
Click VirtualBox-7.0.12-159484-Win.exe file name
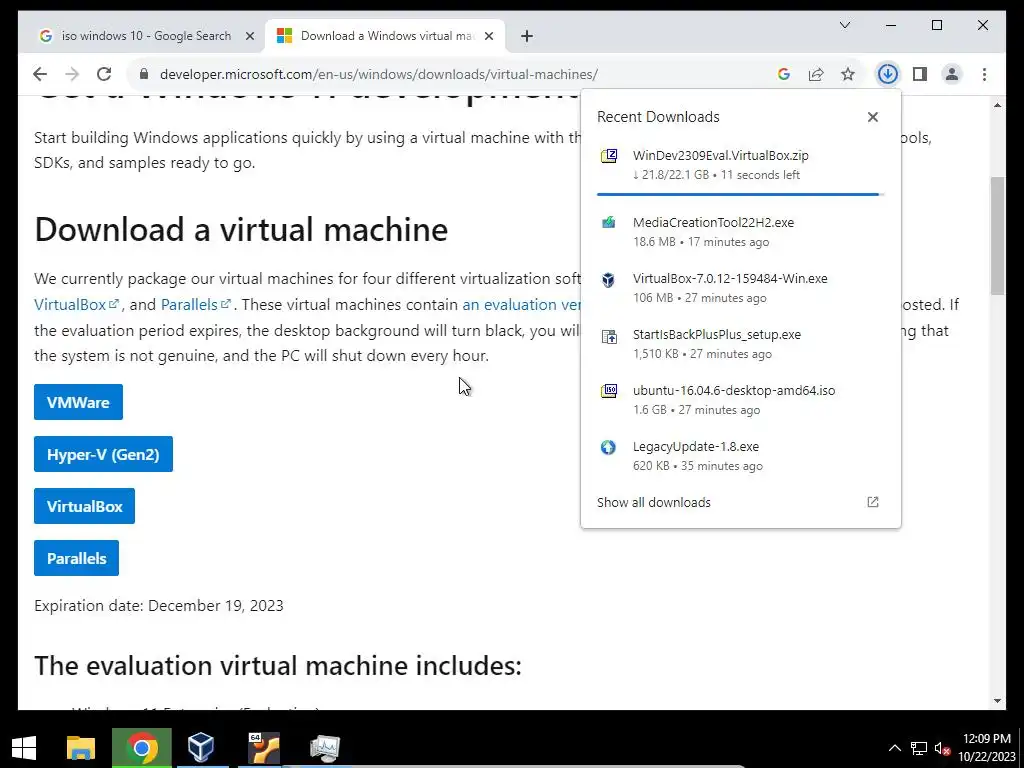click(x=730, y=278)
